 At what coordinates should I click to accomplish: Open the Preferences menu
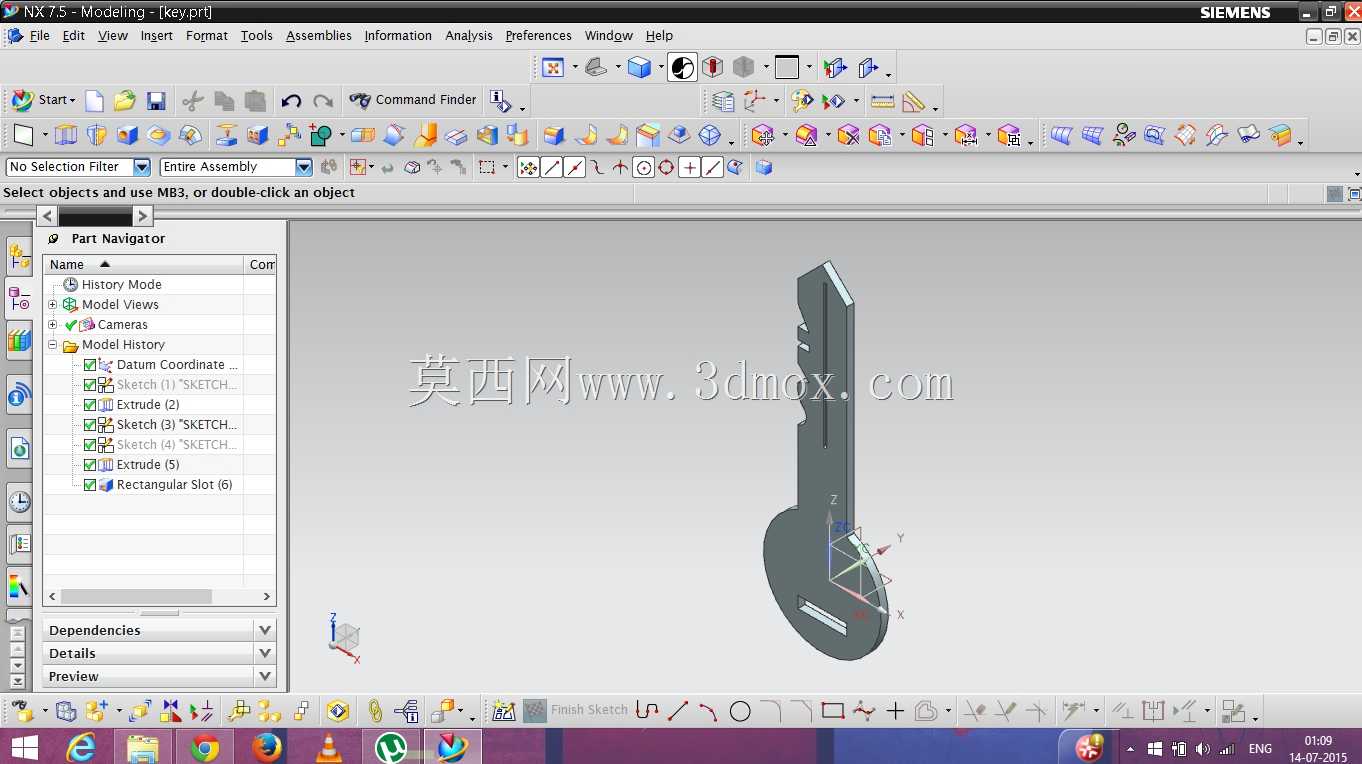click(539, 36)
